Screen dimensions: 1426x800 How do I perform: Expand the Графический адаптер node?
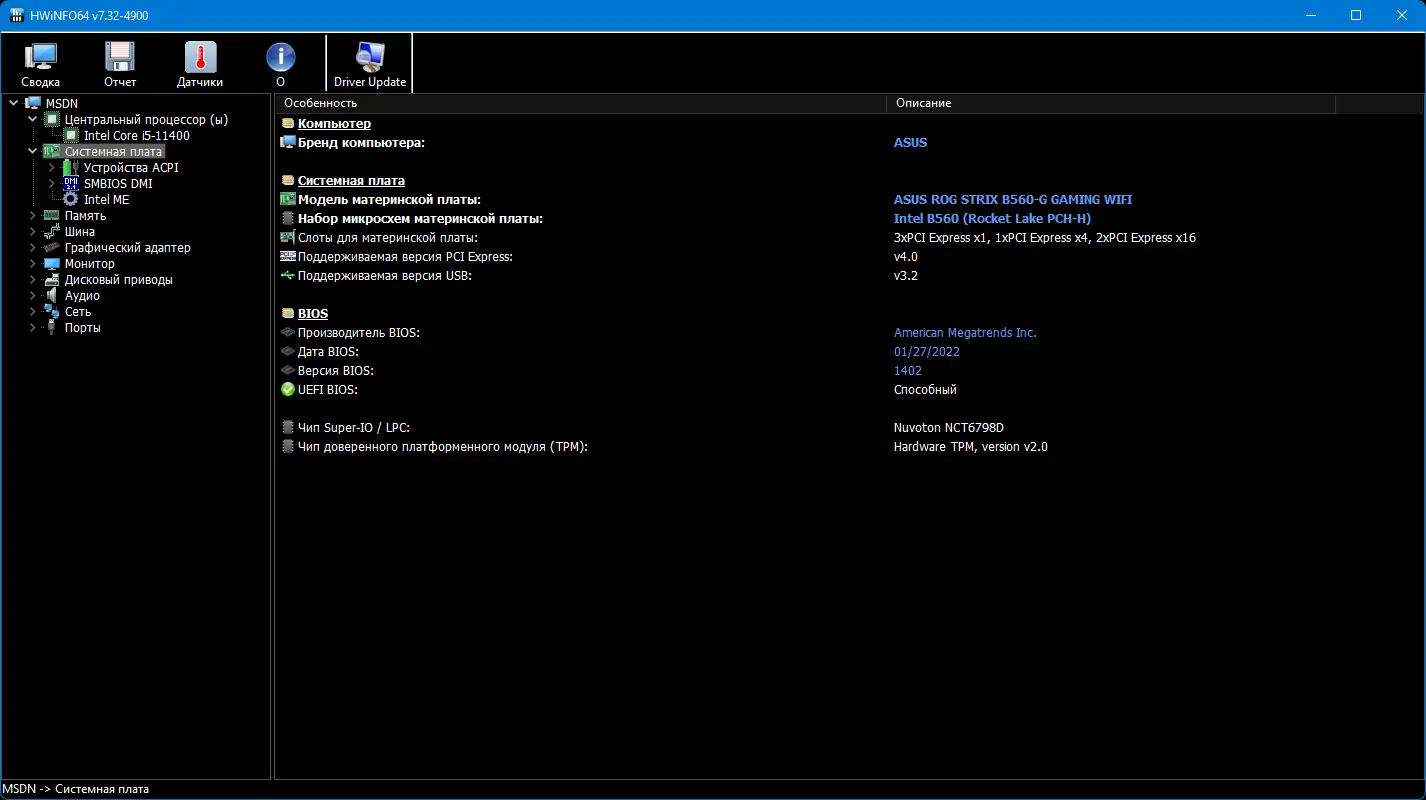coord(32,247)
